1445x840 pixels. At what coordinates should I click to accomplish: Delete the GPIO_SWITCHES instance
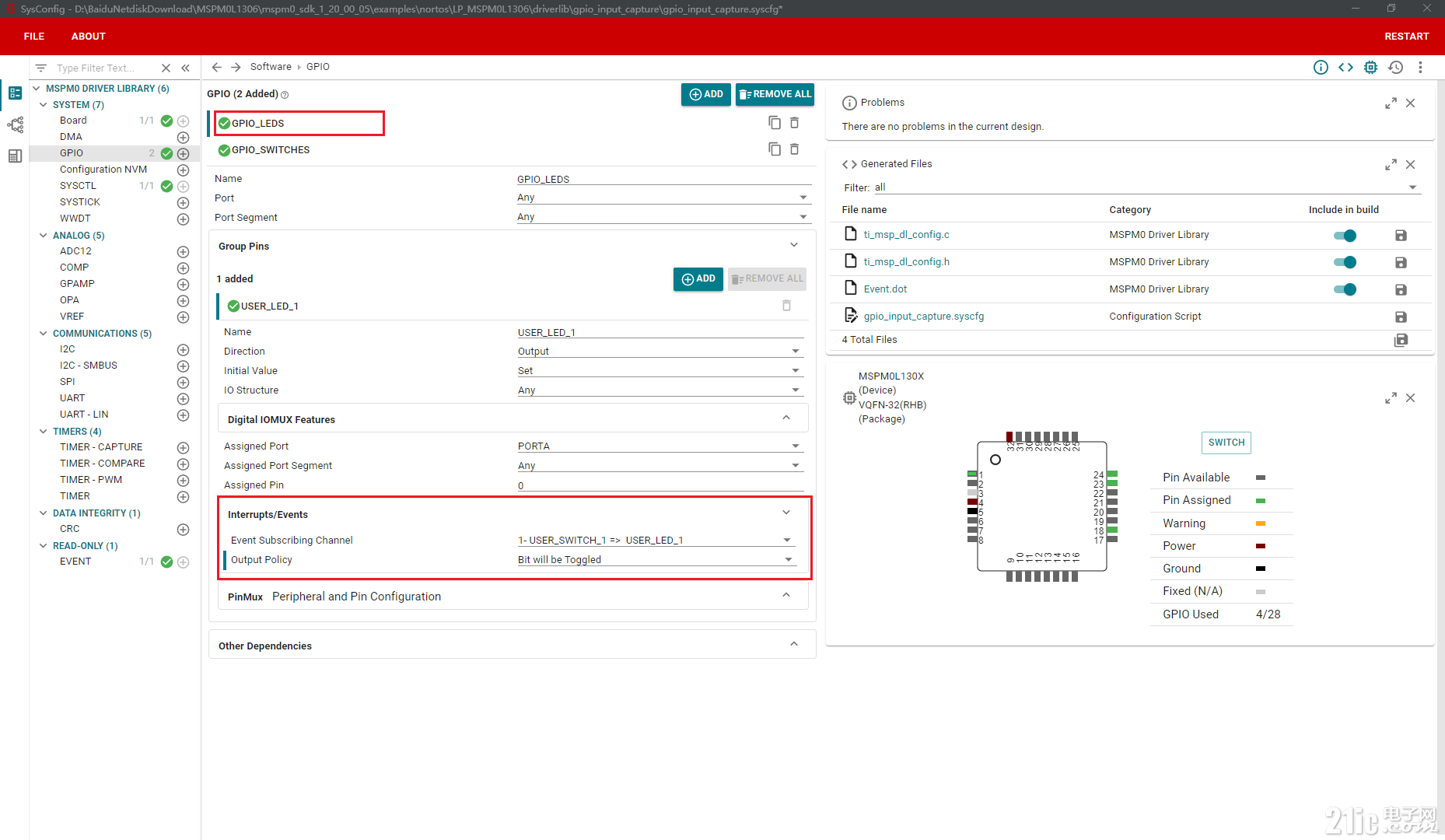coord(795,149)
